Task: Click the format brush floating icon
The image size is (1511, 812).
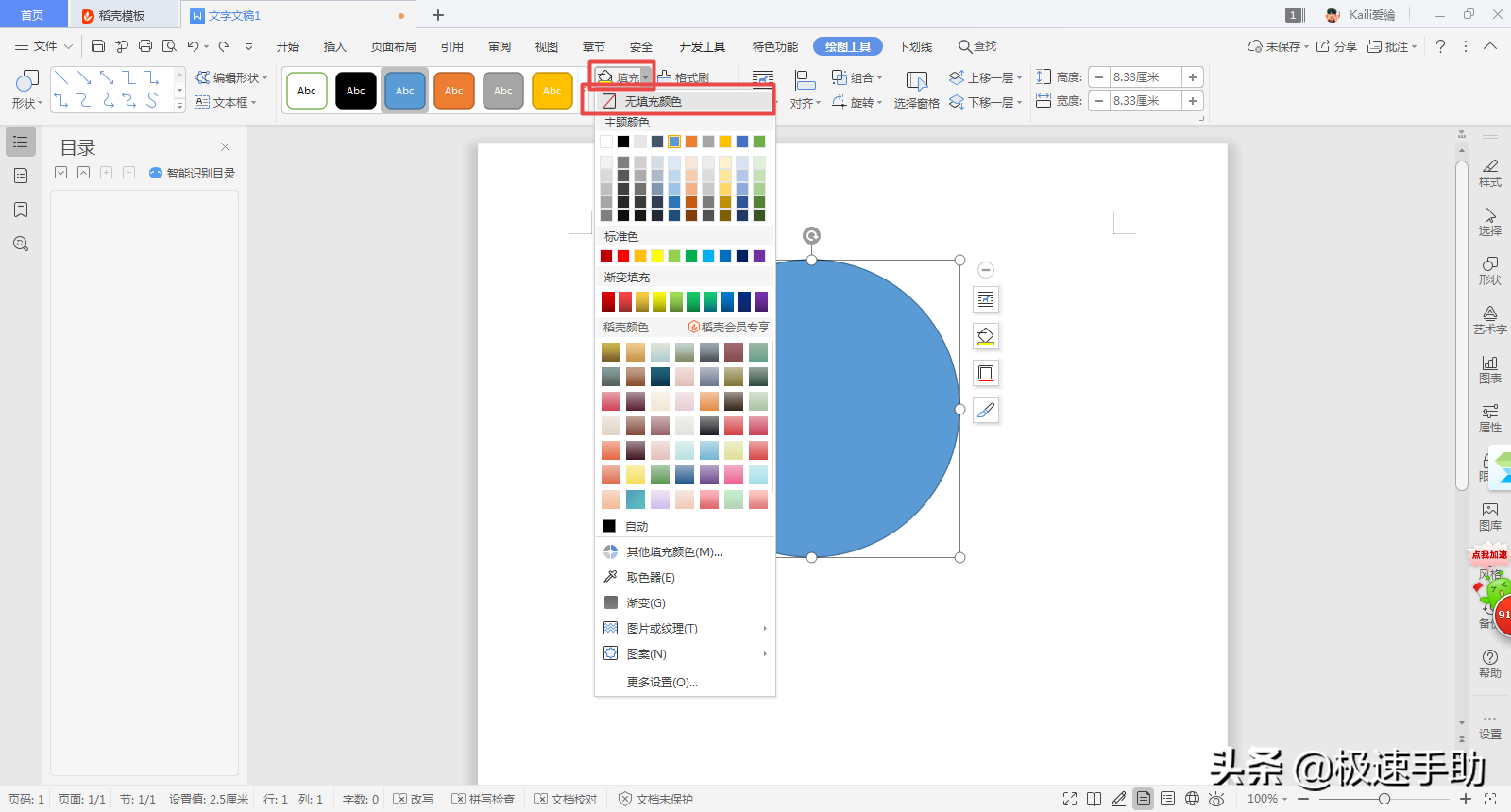Action: click(986, 411)
